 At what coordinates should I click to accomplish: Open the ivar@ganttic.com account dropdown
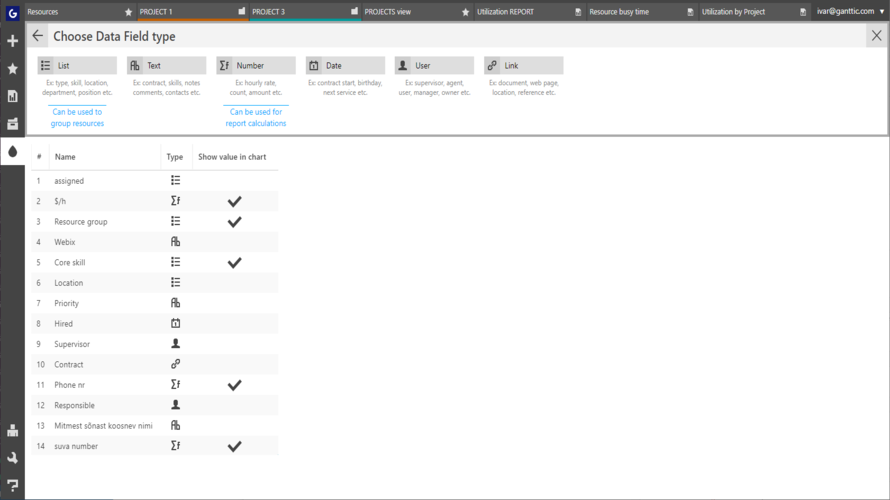click(850, 11)
